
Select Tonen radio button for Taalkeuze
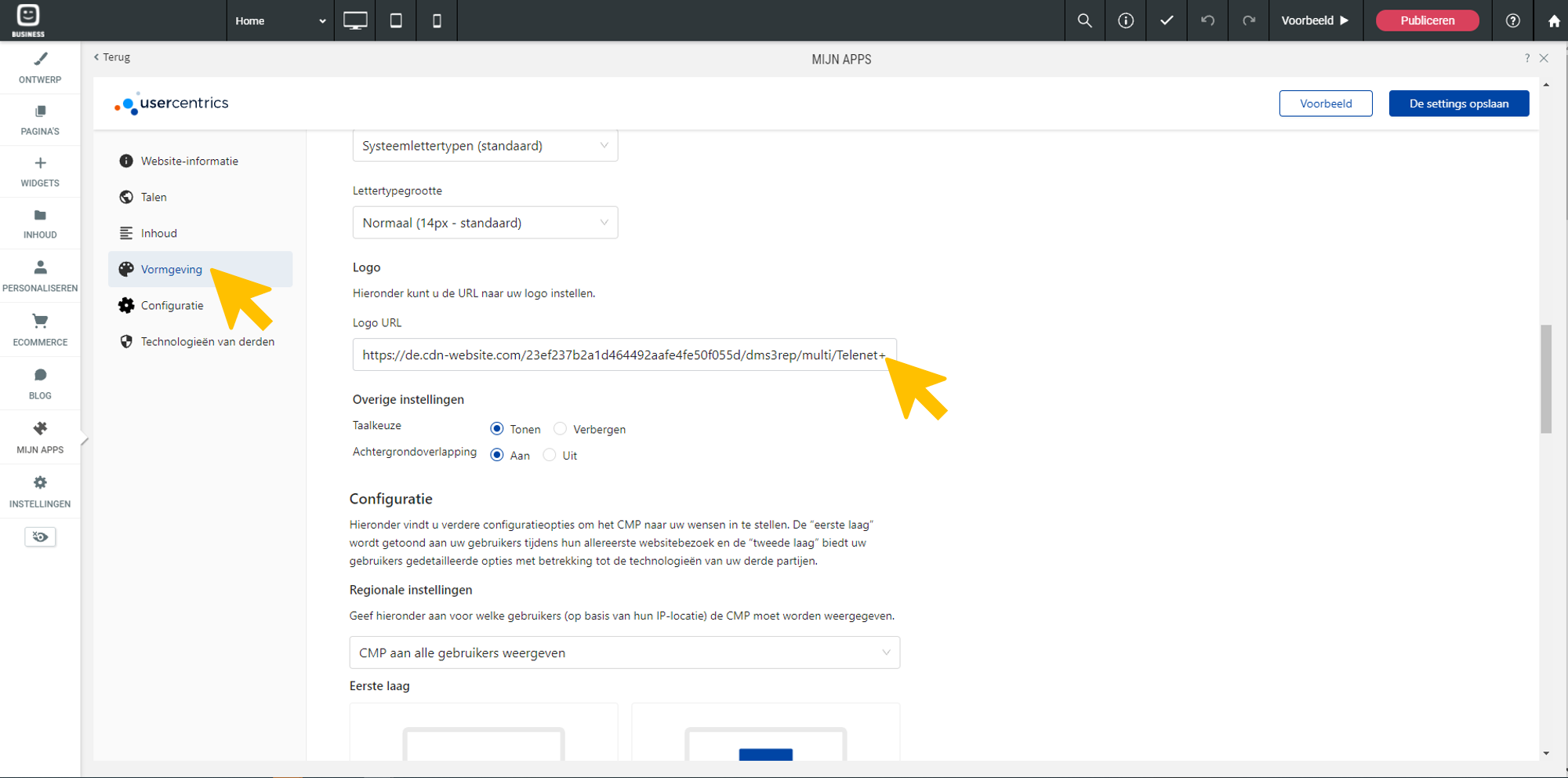497,429
